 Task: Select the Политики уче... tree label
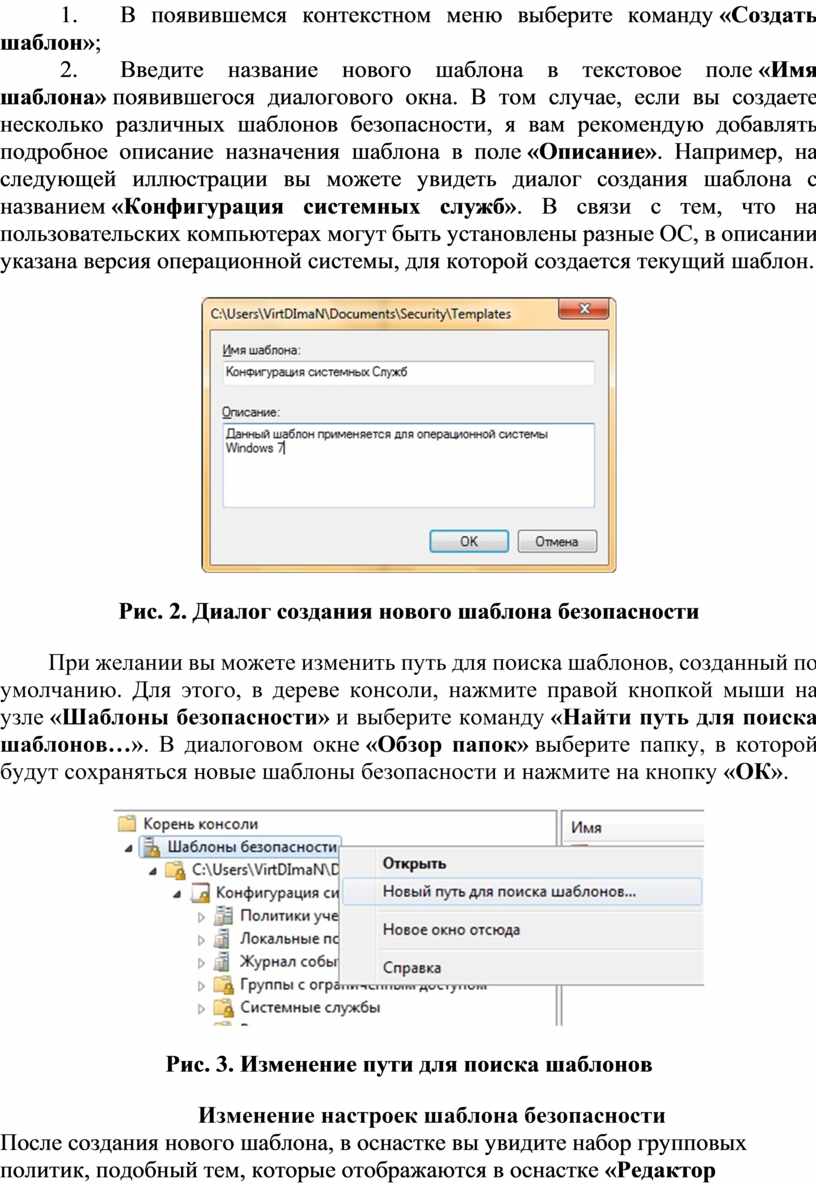(x=289, y=916)
